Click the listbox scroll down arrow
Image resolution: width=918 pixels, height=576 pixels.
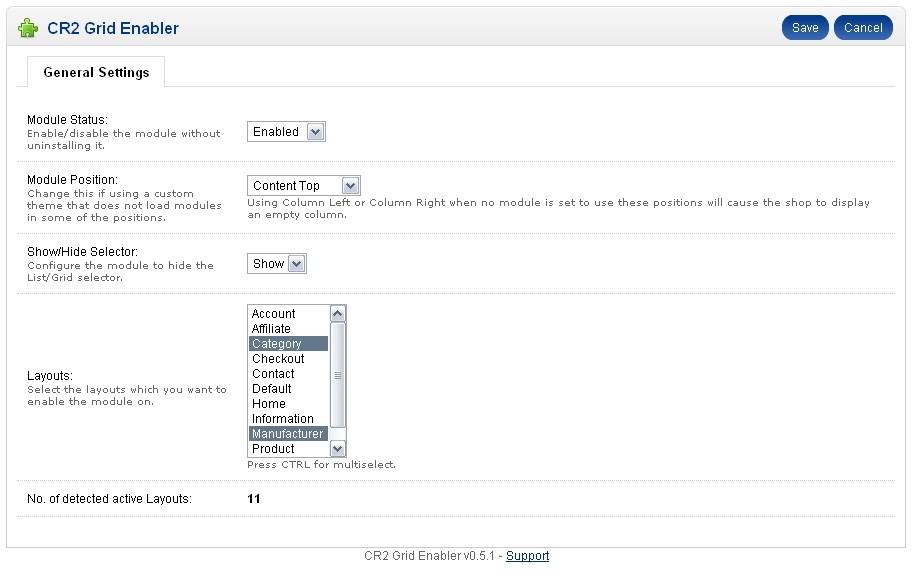coord(338,449)
